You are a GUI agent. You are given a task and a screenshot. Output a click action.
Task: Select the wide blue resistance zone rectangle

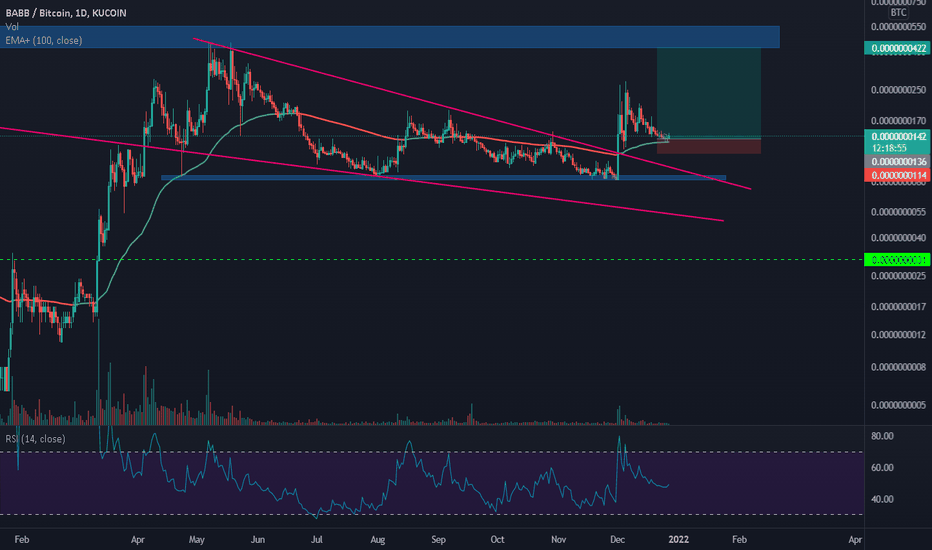click(389, 37)
